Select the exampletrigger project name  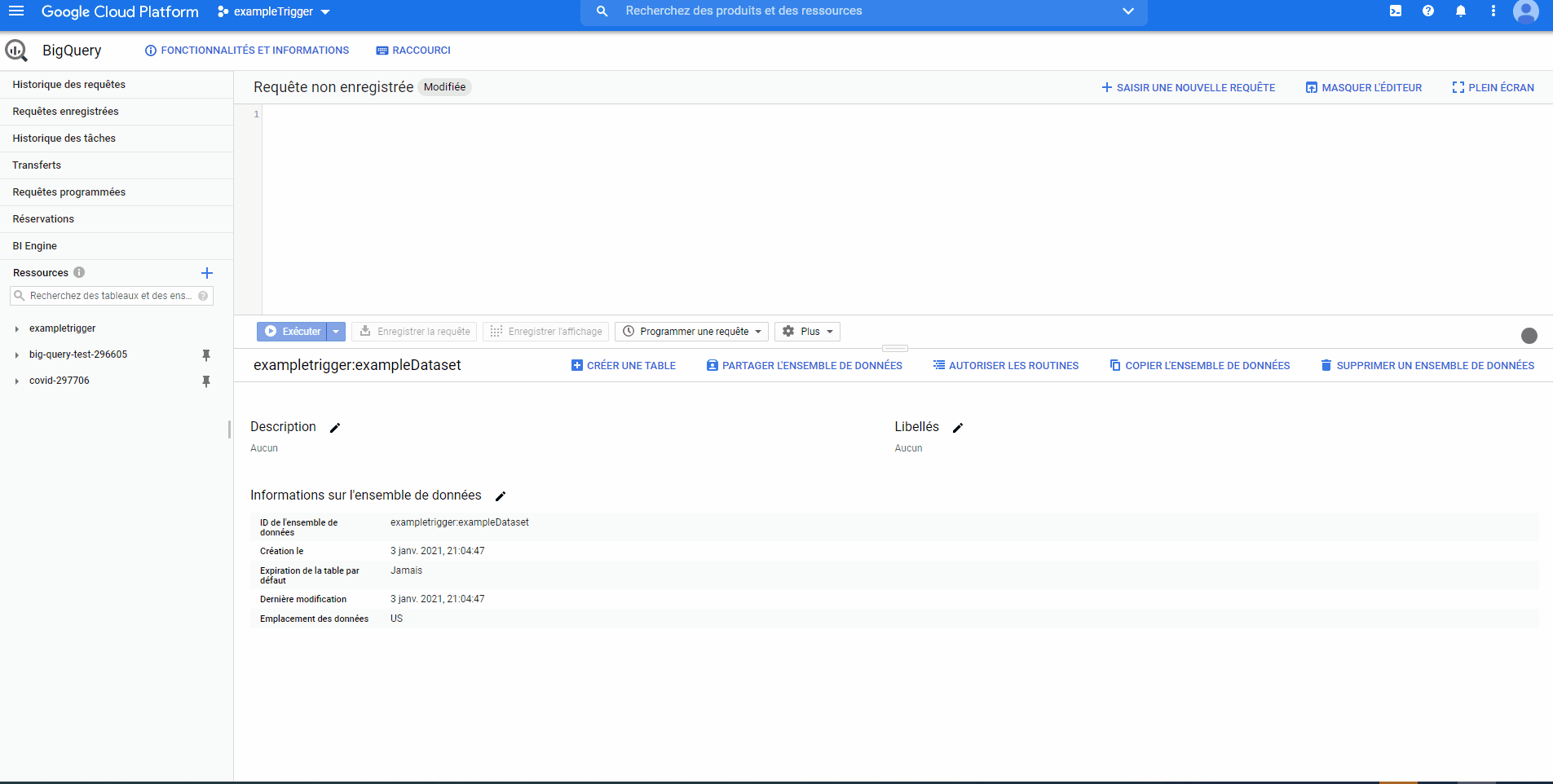[63, 328]
